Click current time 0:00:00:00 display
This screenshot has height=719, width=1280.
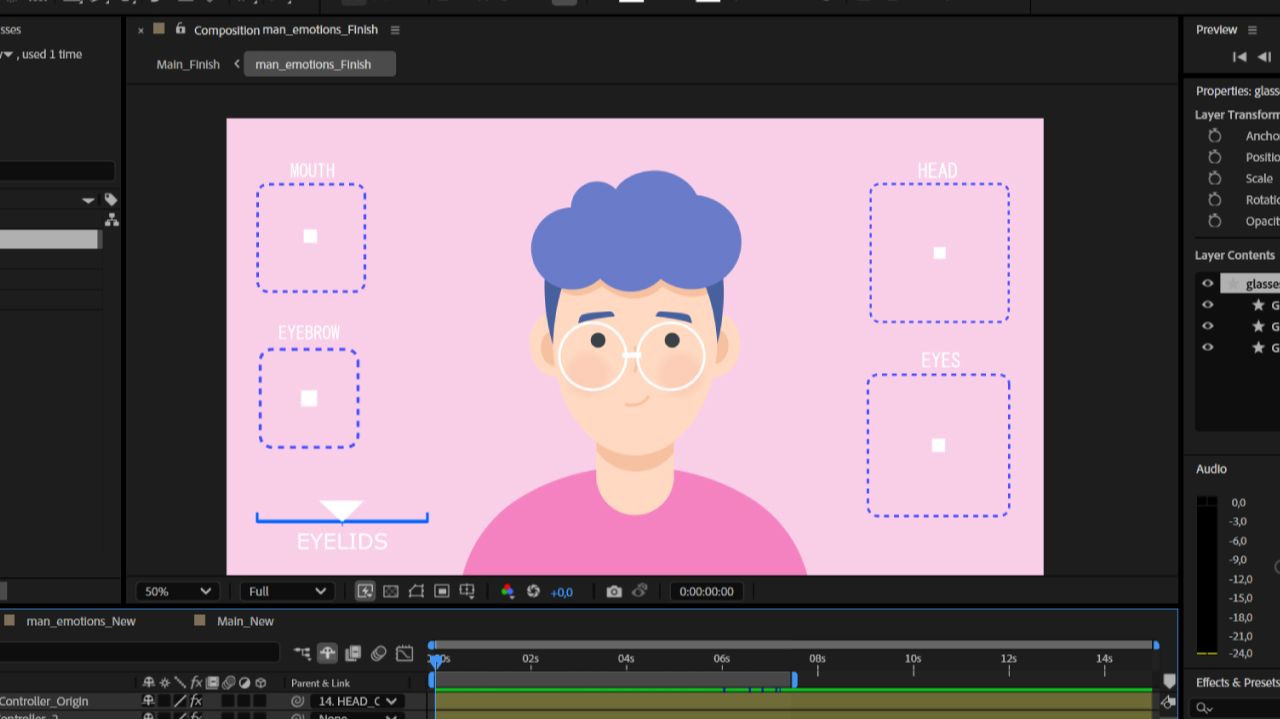(x=707, y=591)
